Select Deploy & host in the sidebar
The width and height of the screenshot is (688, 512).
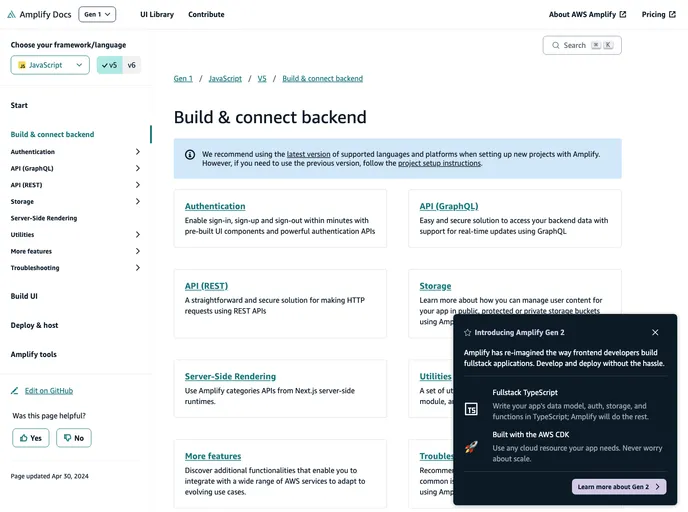(x=34, y=325)
